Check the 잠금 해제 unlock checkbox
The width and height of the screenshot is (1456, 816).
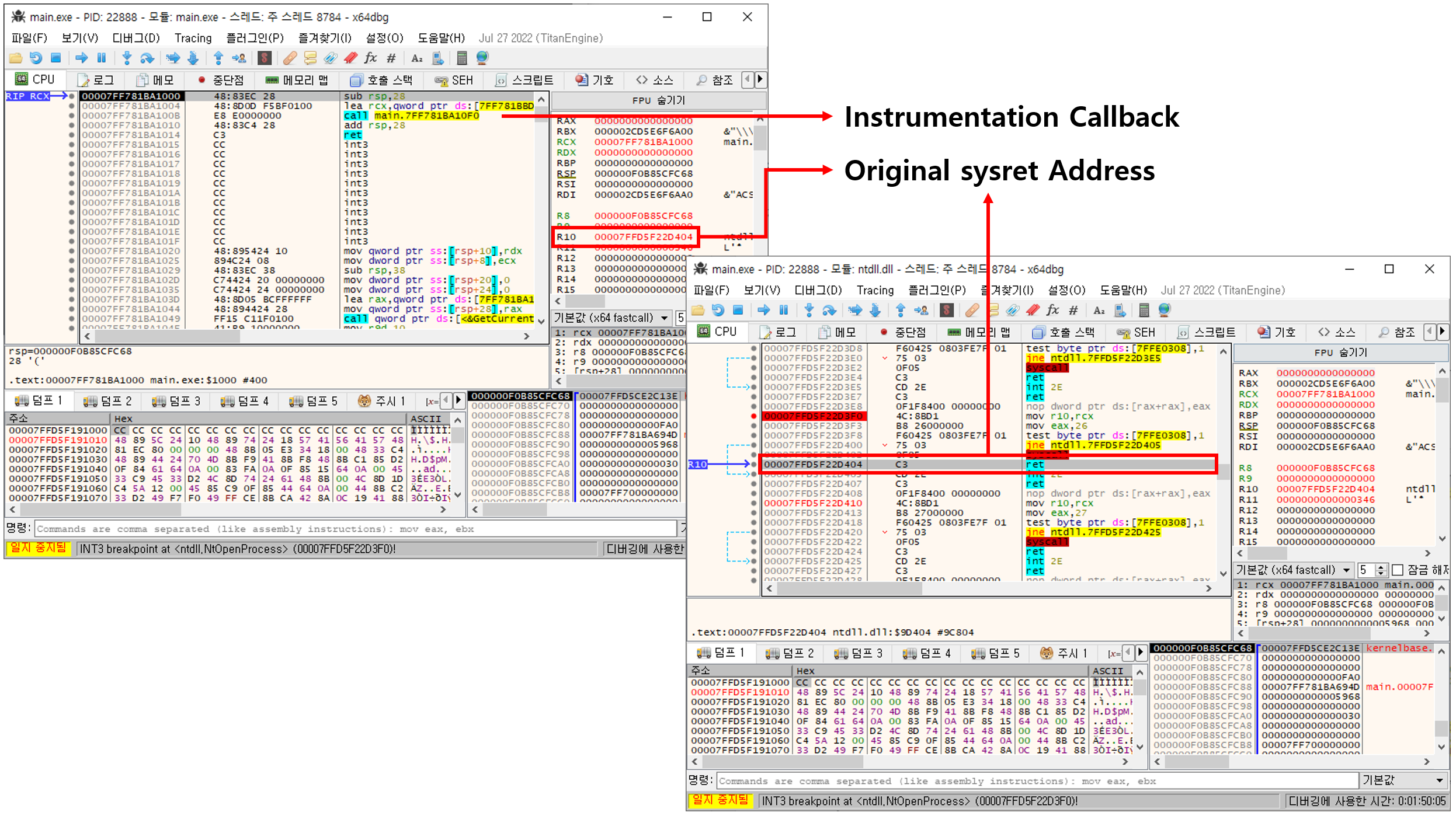(1398, 570)
